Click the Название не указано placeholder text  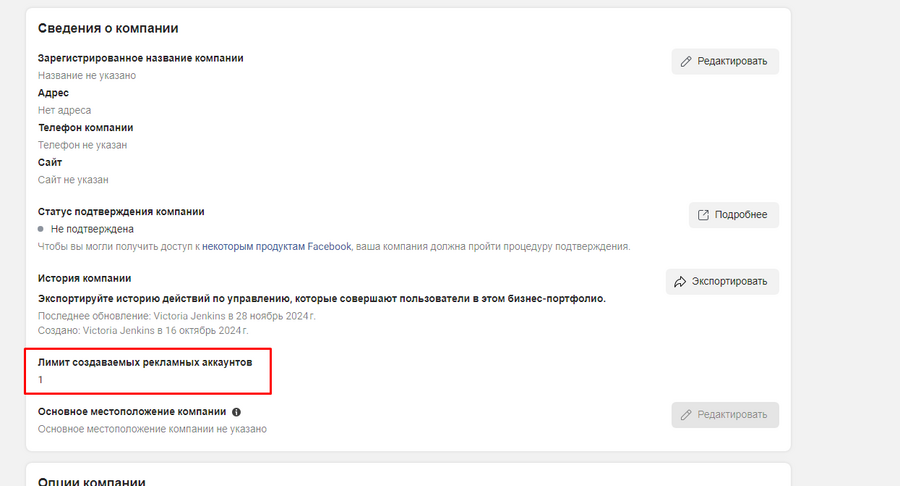point(87,76)
